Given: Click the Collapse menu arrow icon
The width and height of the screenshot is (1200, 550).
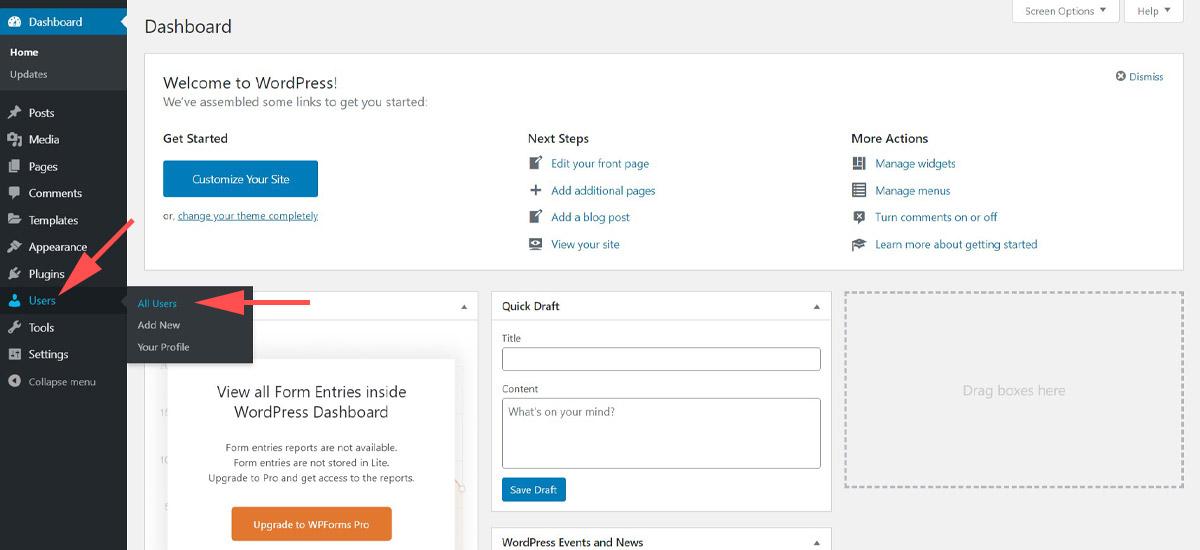Looking at the screenshot, I should 14,381.
